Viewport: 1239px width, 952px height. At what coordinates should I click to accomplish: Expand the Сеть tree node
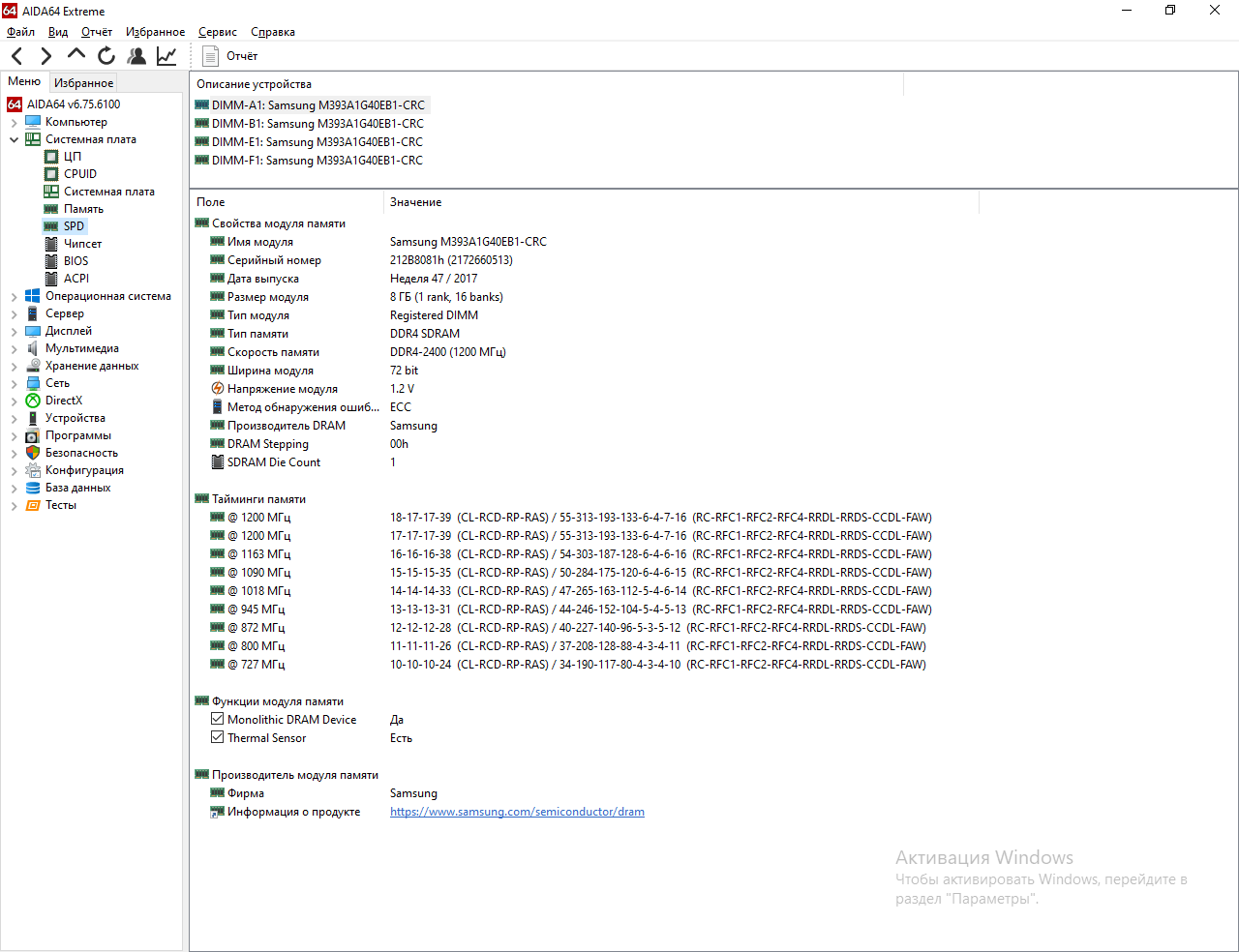point(14,383)
